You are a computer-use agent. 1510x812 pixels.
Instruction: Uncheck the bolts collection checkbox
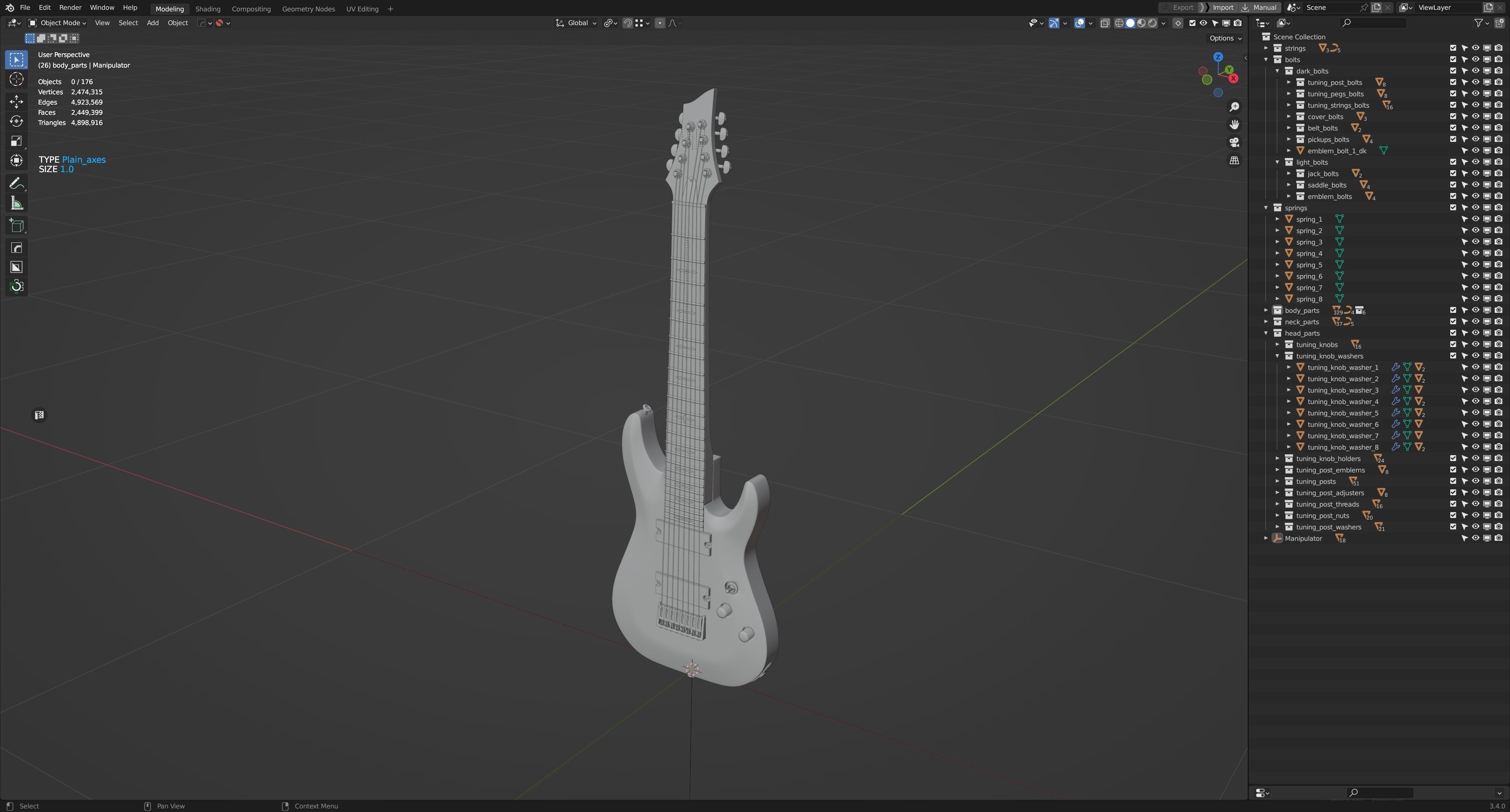[x=1453, y=59]
